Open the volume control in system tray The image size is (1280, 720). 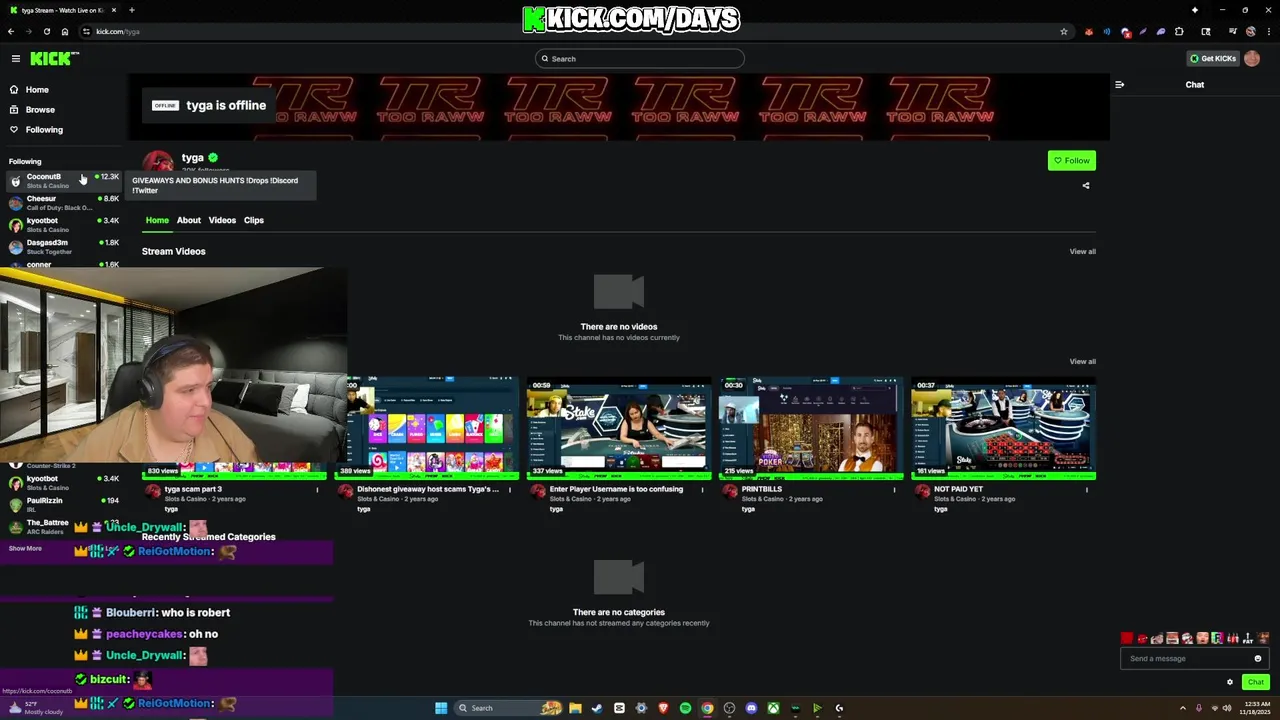1227,708
